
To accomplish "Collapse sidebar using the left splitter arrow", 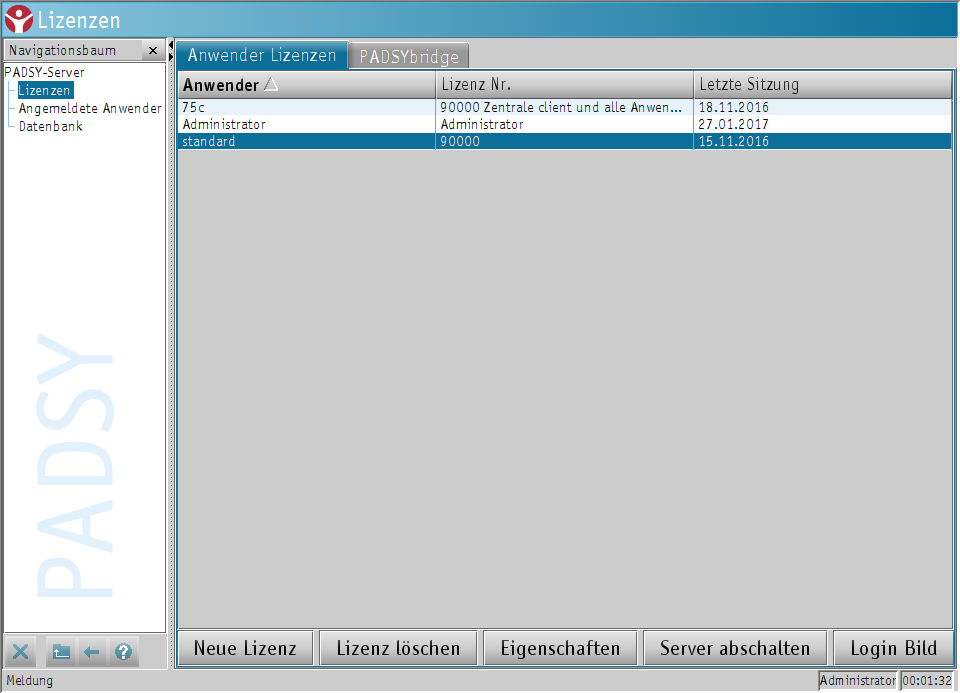I will [171, 45].
